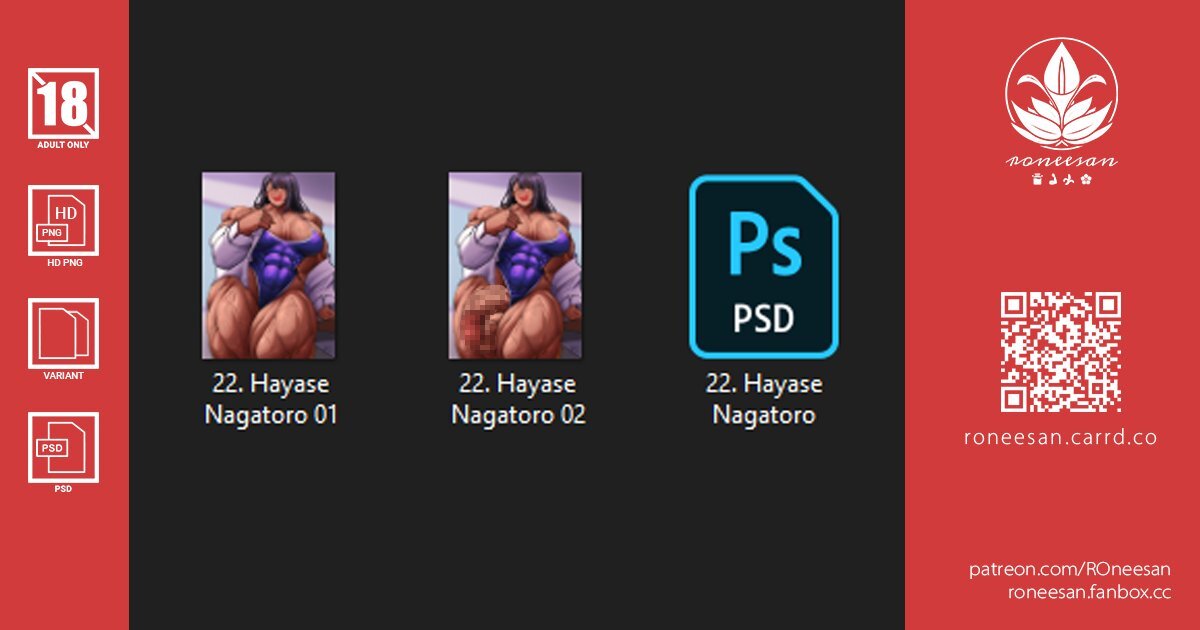Screen dimensions: 1200x630
Task: Click the roneesan lotus logo
Action: [1061, 95]
